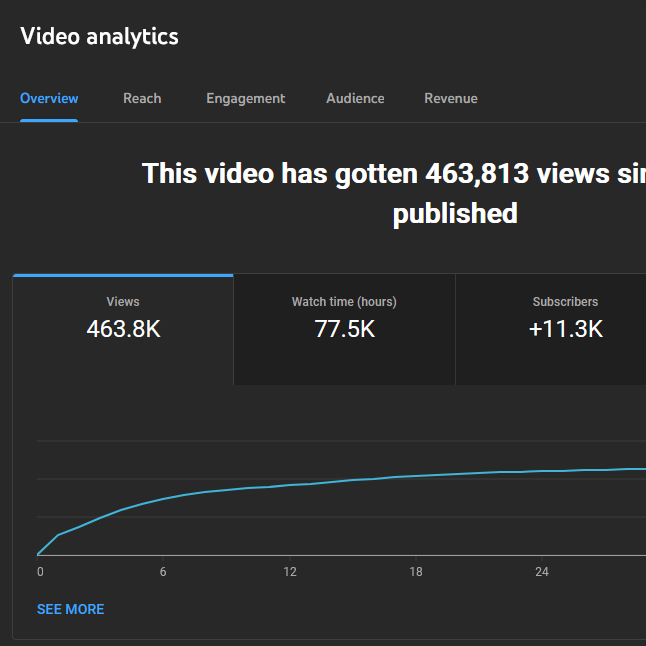Click the 463.8K views value
Screen dimensions: 646x646
click(123, 329)
